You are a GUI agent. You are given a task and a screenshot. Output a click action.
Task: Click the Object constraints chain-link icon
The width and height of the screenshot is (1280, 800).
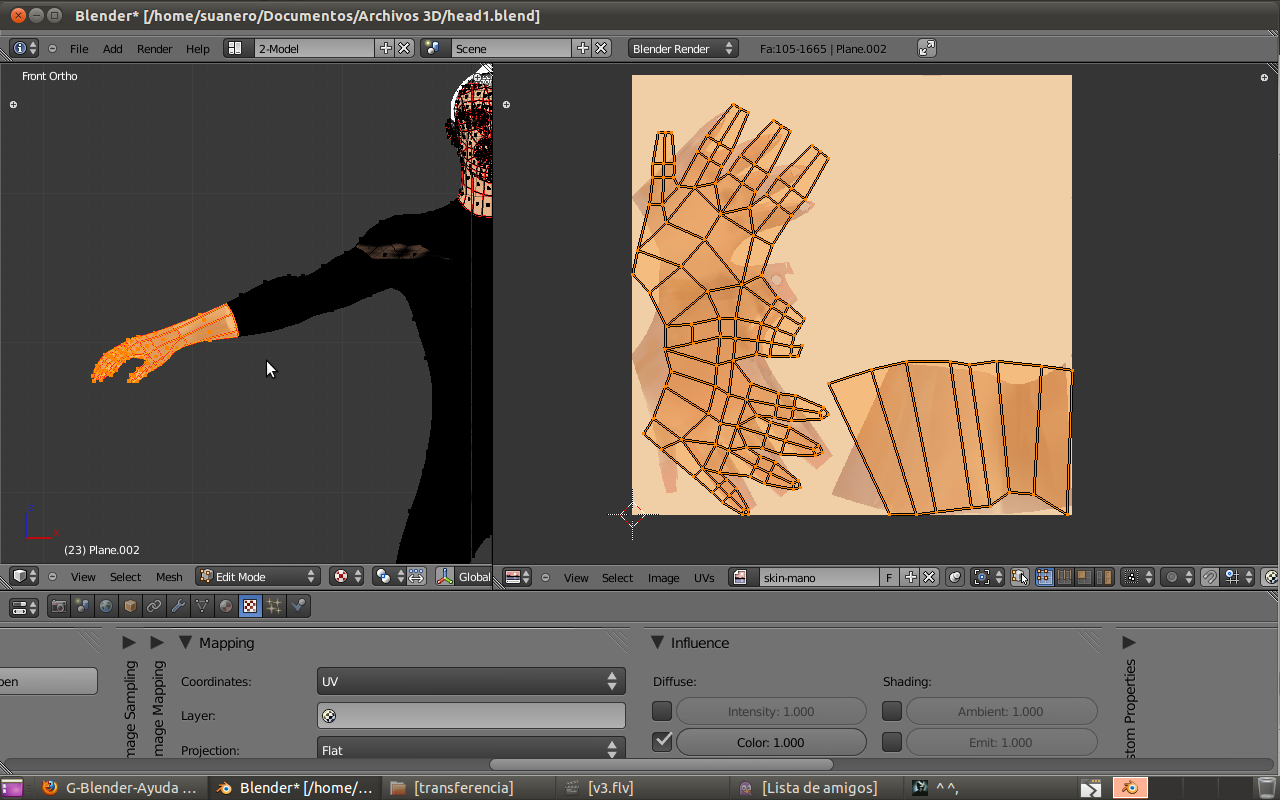(154, 606)
